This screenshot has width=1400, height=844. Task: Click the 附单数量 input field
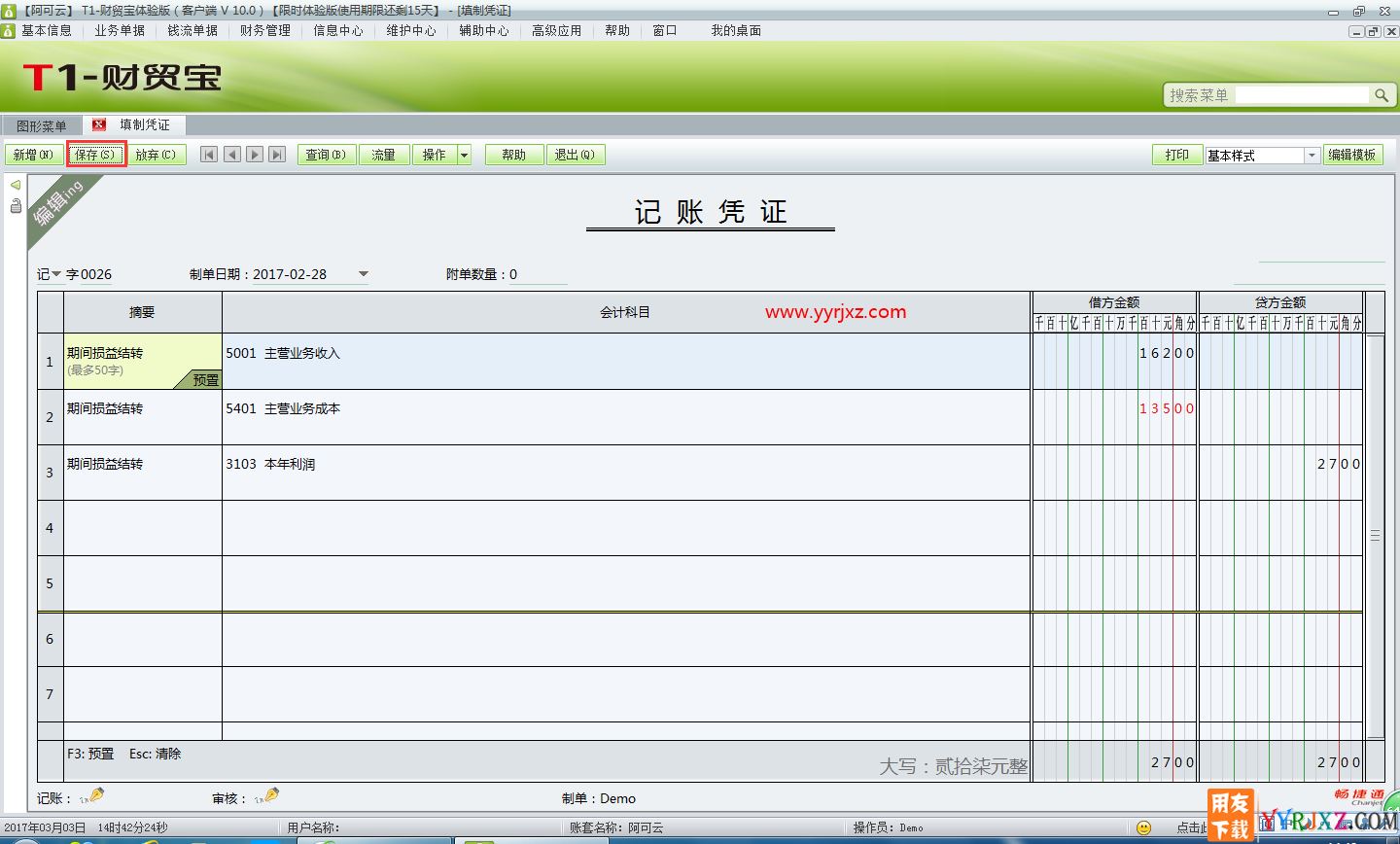[x=540, y=275]
